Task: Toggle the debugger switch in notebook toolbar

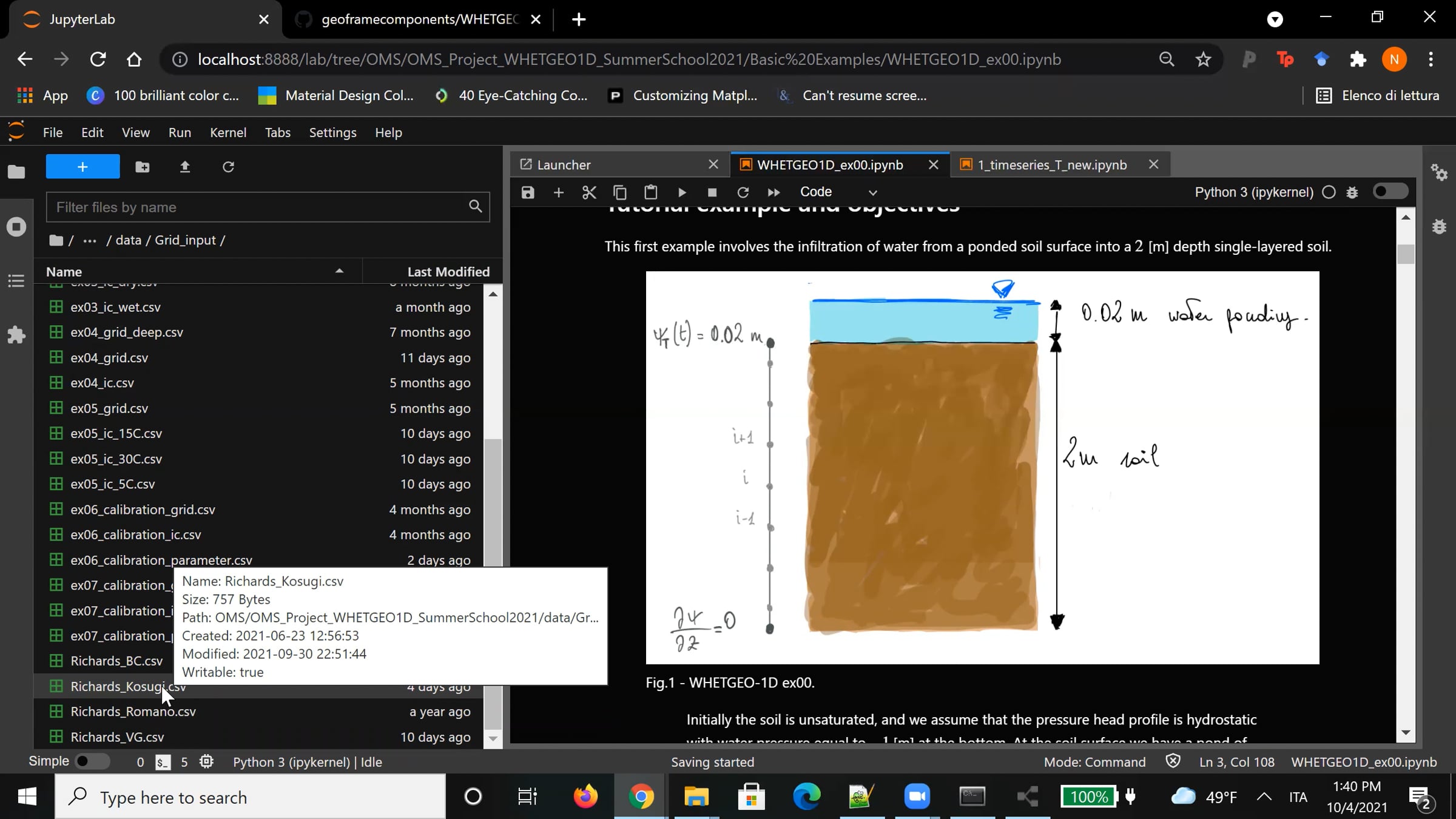Action: point(1390,192)
